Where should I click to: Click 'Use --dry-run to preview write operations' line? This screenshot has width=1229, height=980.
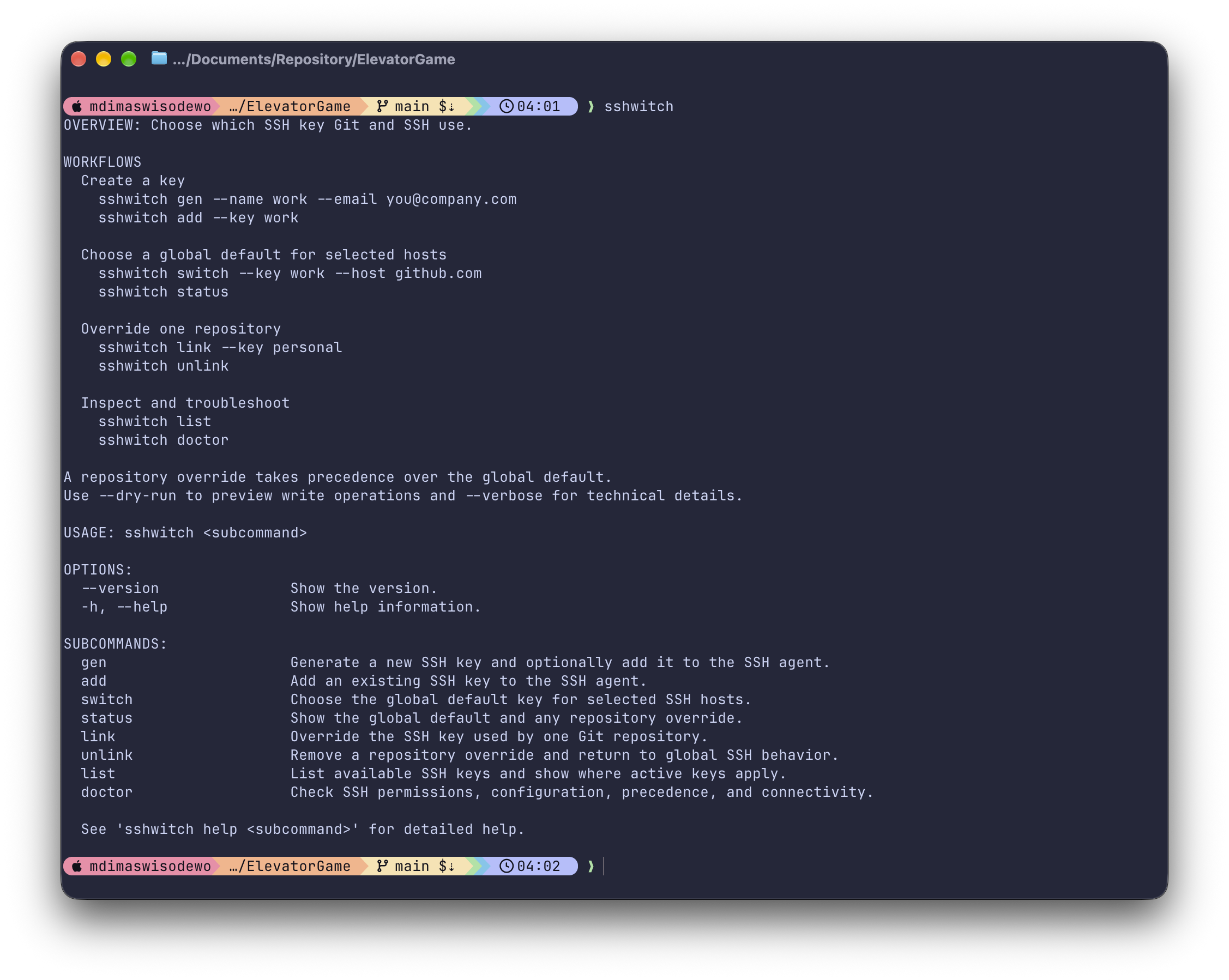coord(403,495)
